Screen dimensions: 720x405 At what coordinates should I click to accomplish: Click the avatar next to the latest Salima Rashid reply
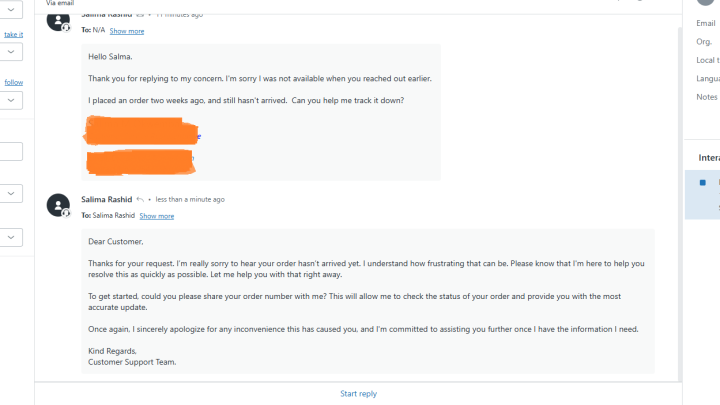58,205
